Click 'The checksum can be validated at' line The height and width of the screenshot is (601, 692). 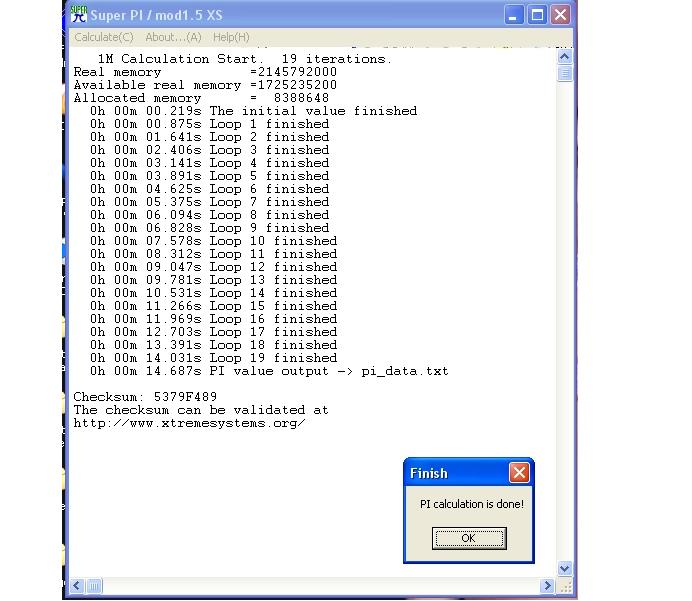(x=201, y=410)
